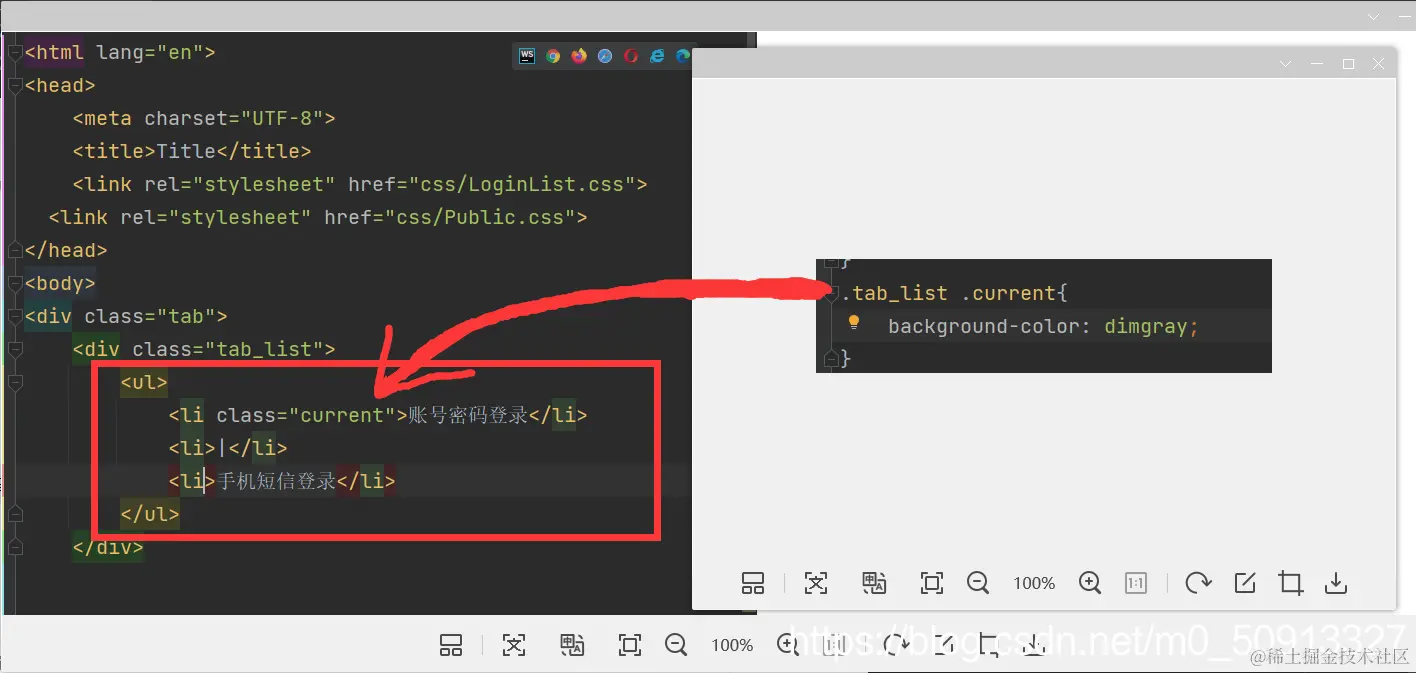Screen dimensions: 1416x673
Task: Click the 手机短信登录 list item text
Action: 277,481
